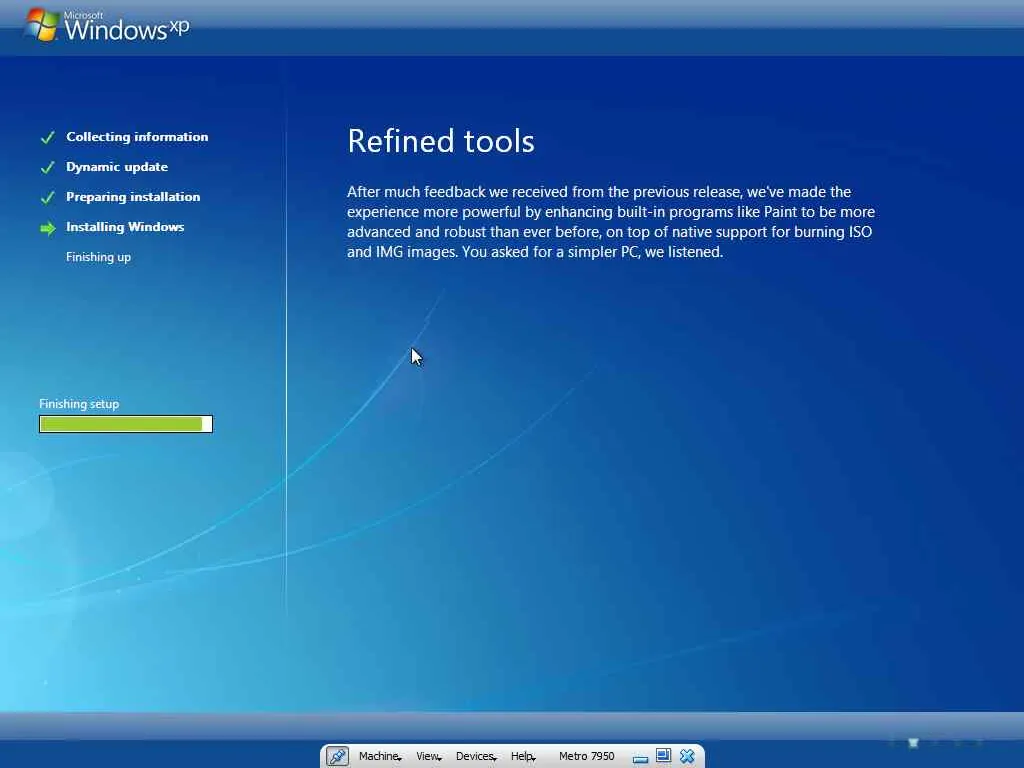Minimize the virtual machine window
1024x768 pixels.
640,758
